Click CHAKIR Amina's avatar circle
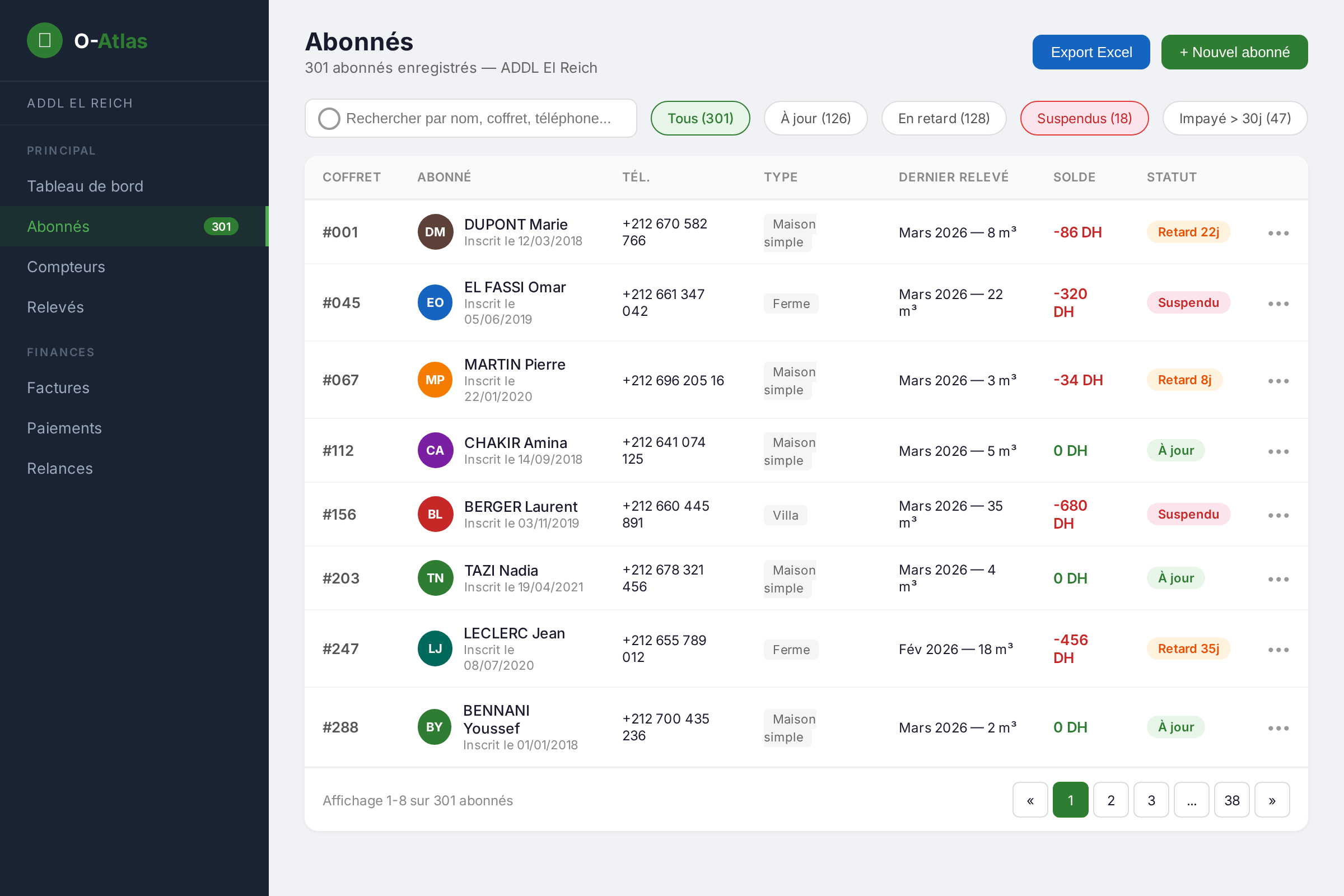The width and height of the screenshot is (1344, 896). [435, 450]
